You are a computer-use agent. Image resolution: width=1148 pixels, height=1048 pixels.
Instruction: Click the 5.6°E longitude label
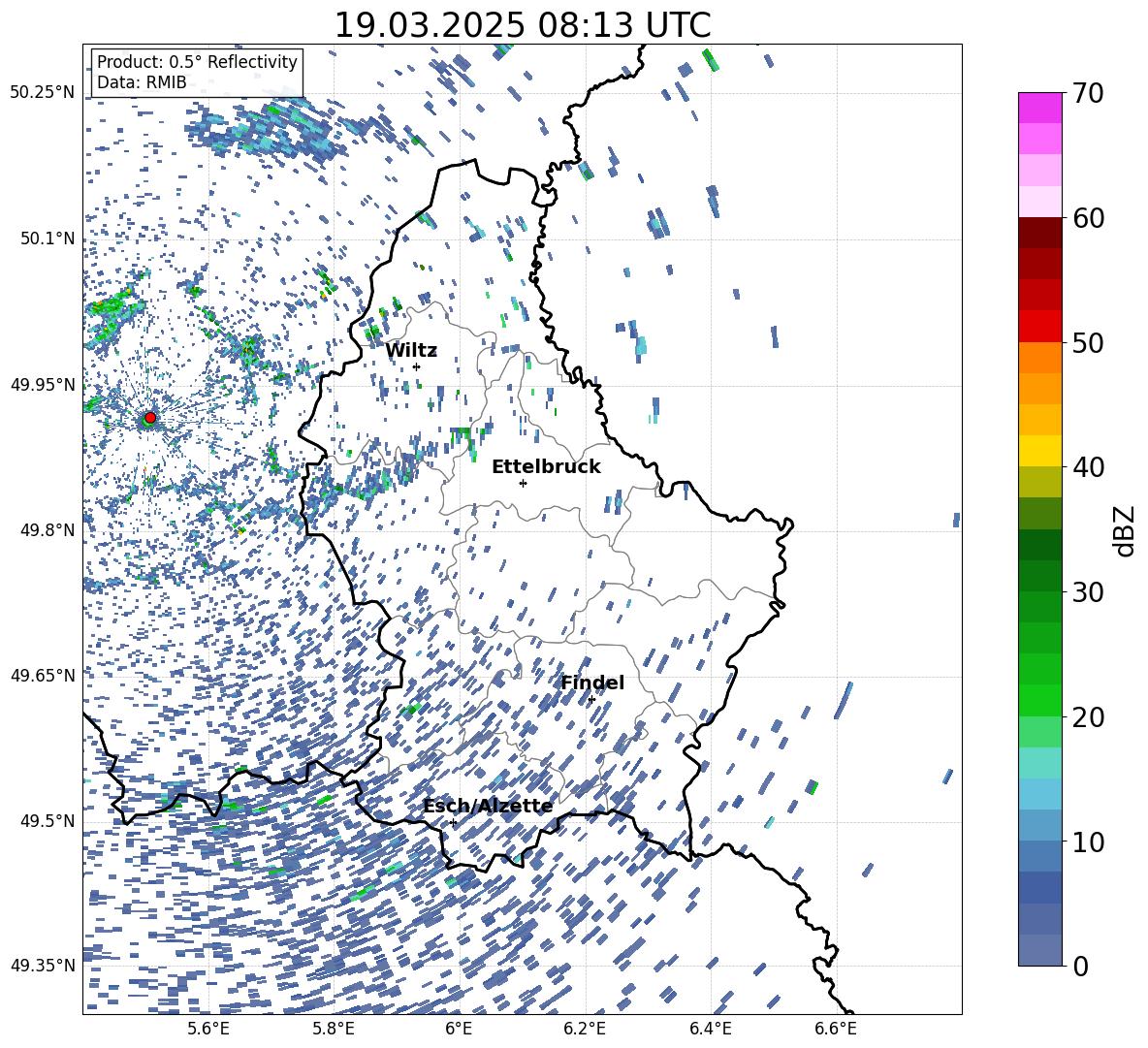208,1029
